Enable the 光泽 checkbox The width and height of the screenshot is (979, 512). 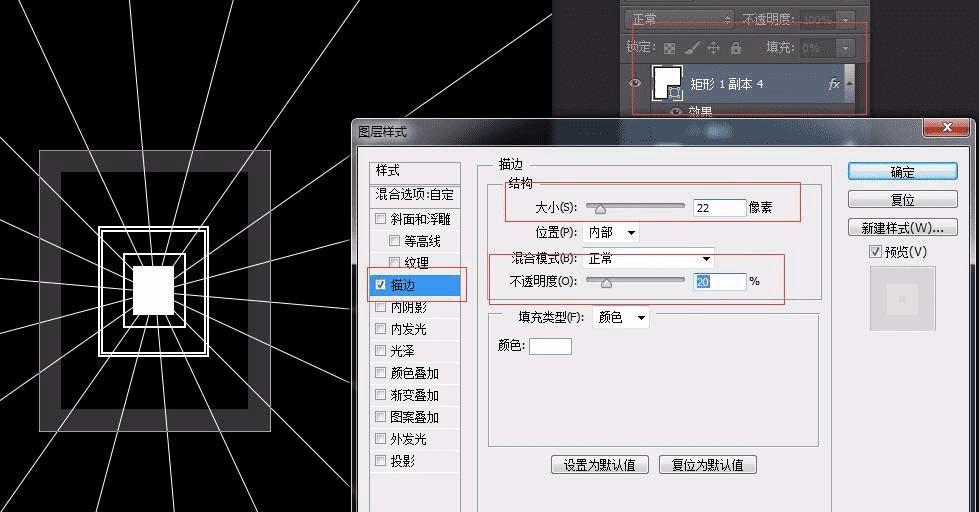pos(380,350)
